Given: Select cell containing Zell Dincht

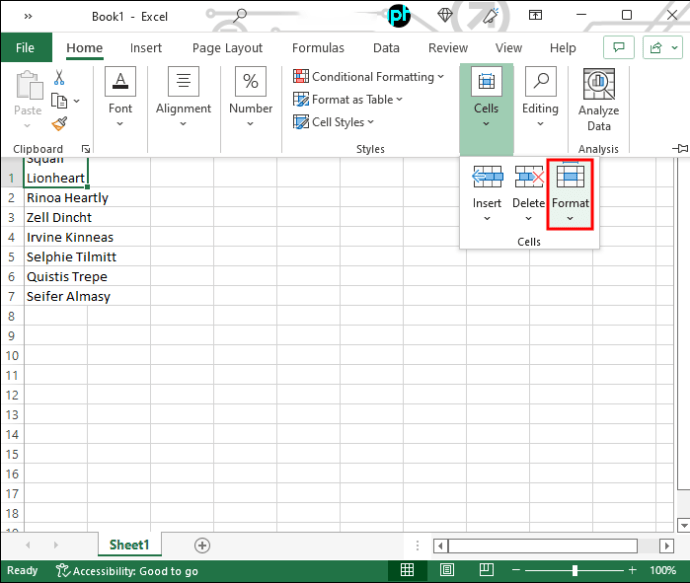Looking at the screenshot, I should coord(55,217).
